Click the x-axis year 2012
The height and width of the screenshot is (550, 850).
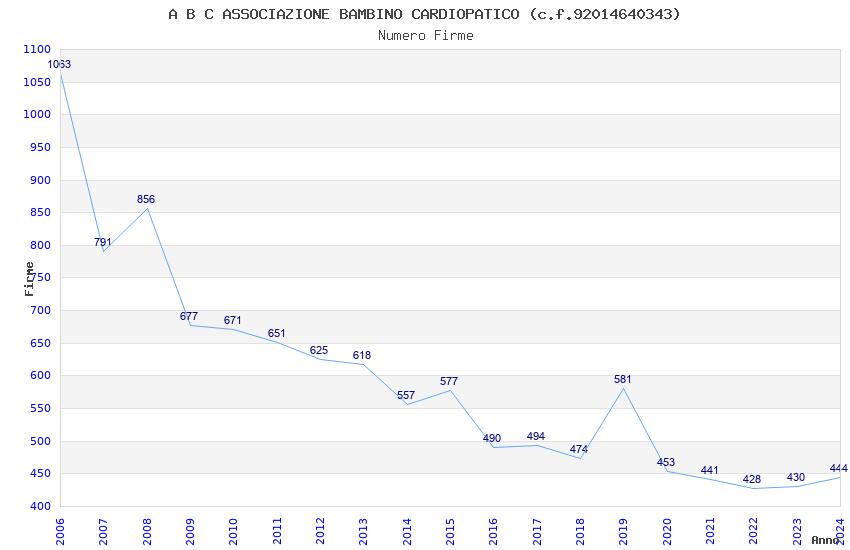point(320,531)
